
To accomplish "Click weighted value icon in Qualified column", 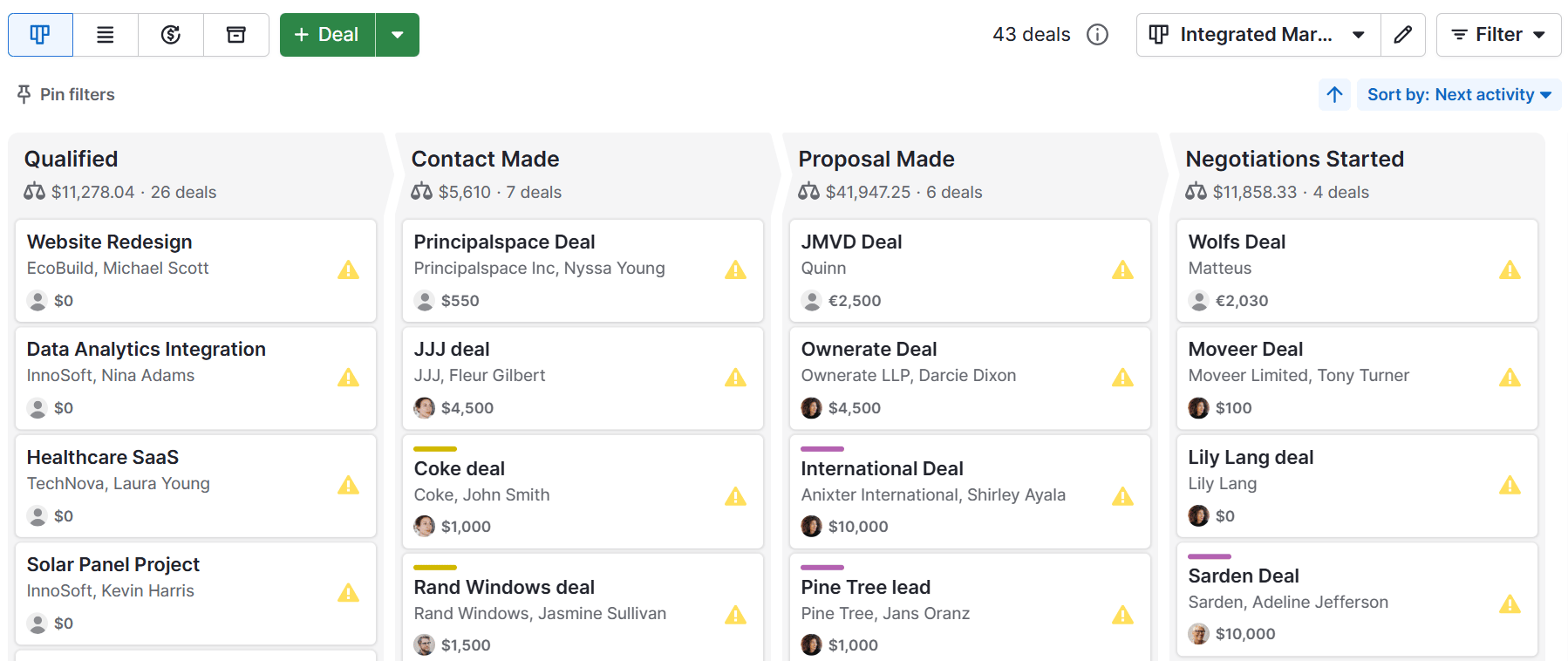I will point(35,192).
